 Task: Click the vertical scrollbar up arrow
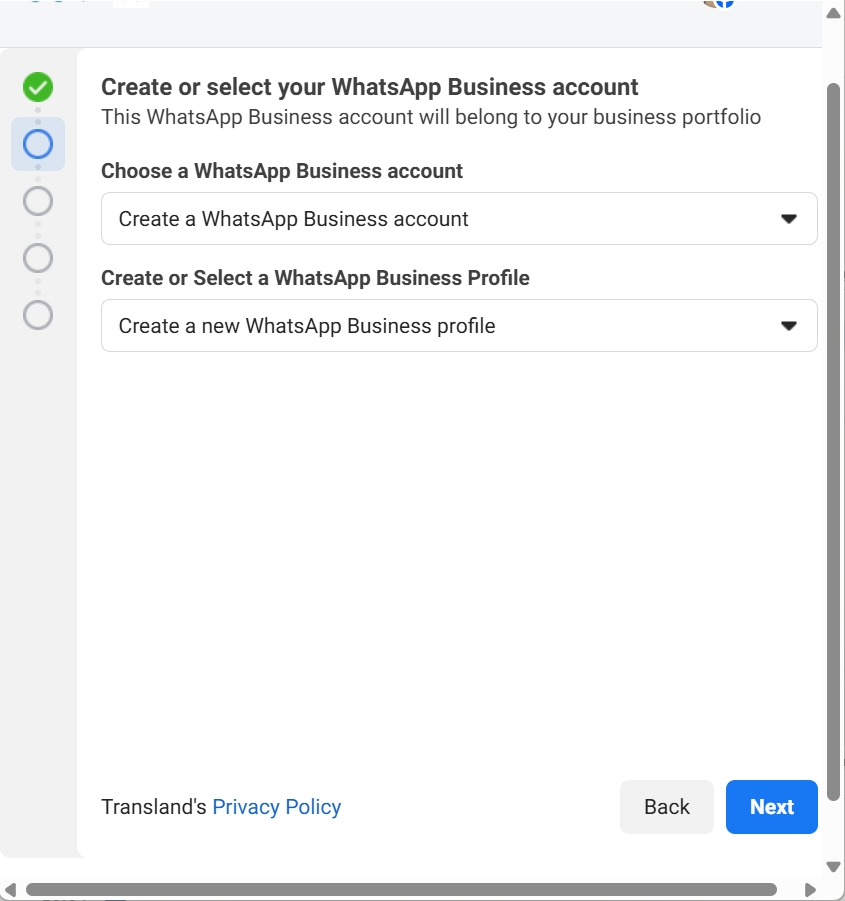(x=834, y=13)
